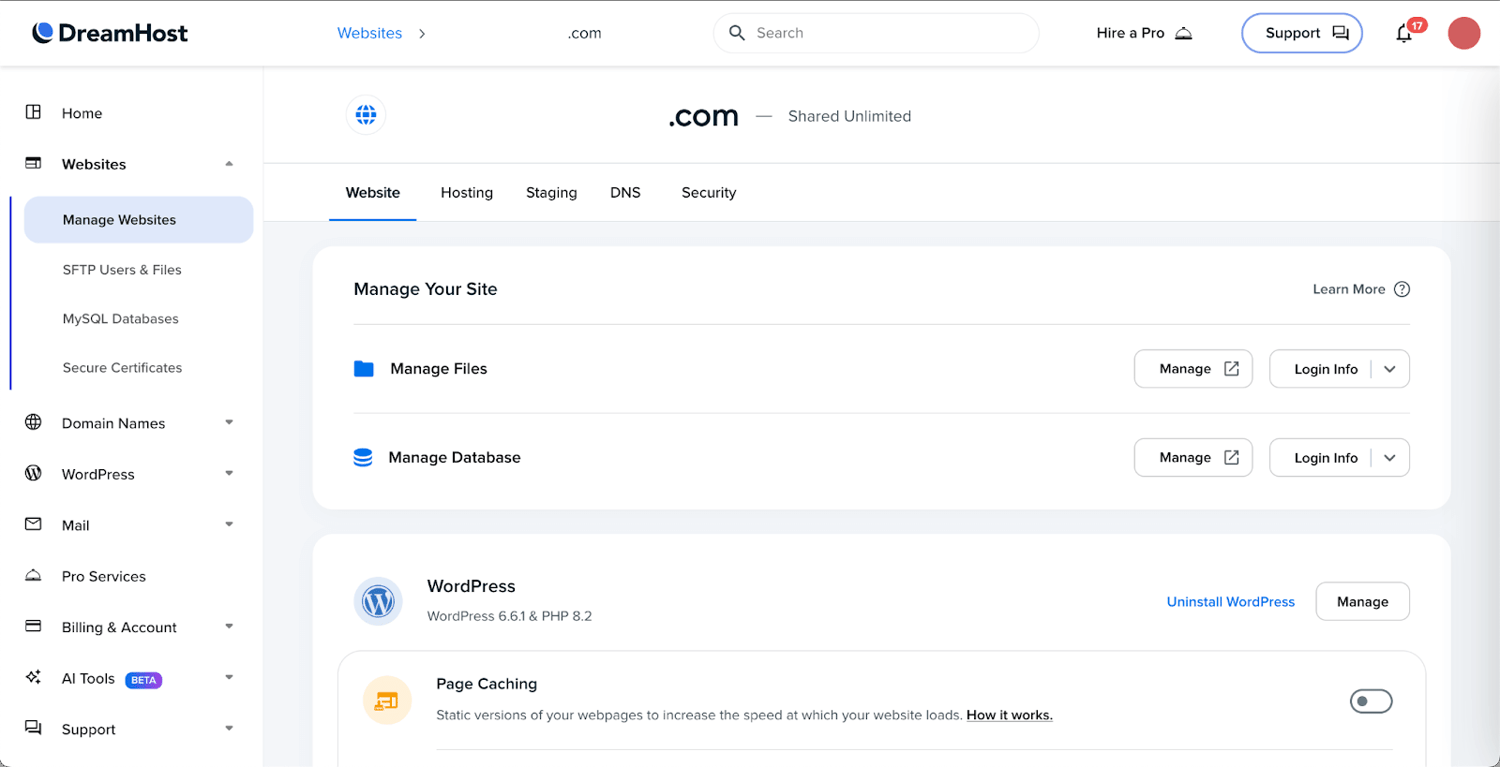This screenshot has height=767, width=1500.
Task: Click the 'Page Caching' title text
Action: coord(487,684)
